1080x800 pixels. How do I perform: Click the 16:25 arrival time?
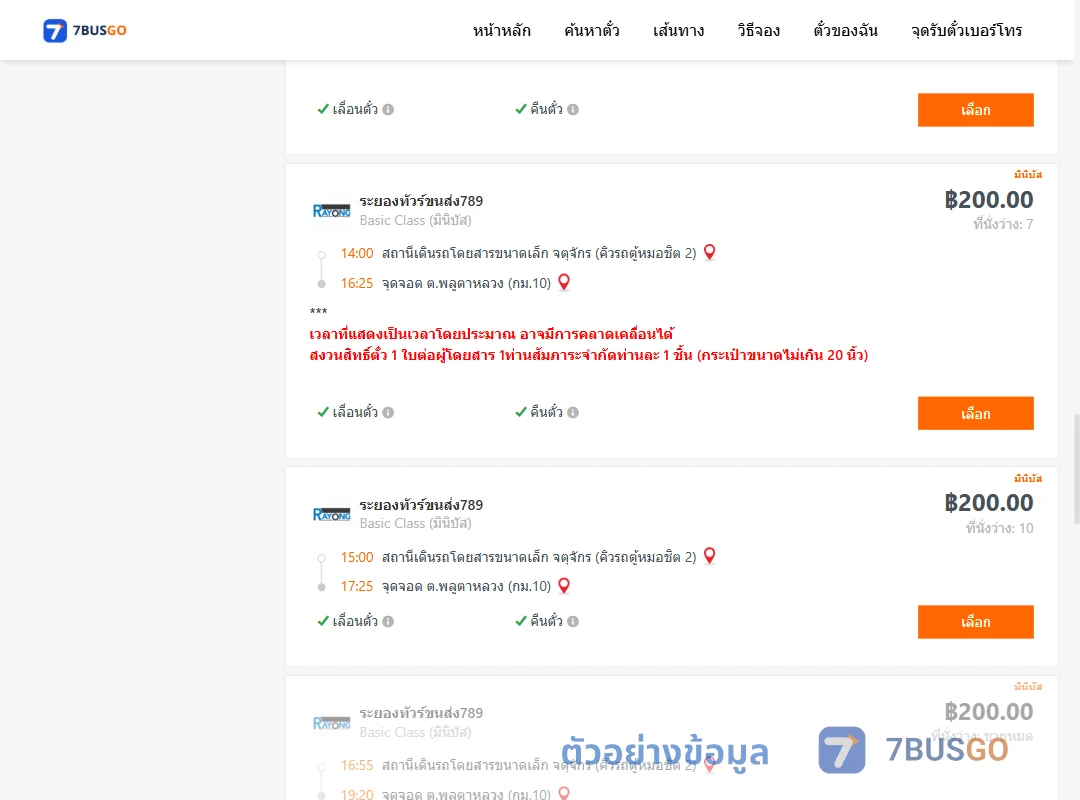357,283
